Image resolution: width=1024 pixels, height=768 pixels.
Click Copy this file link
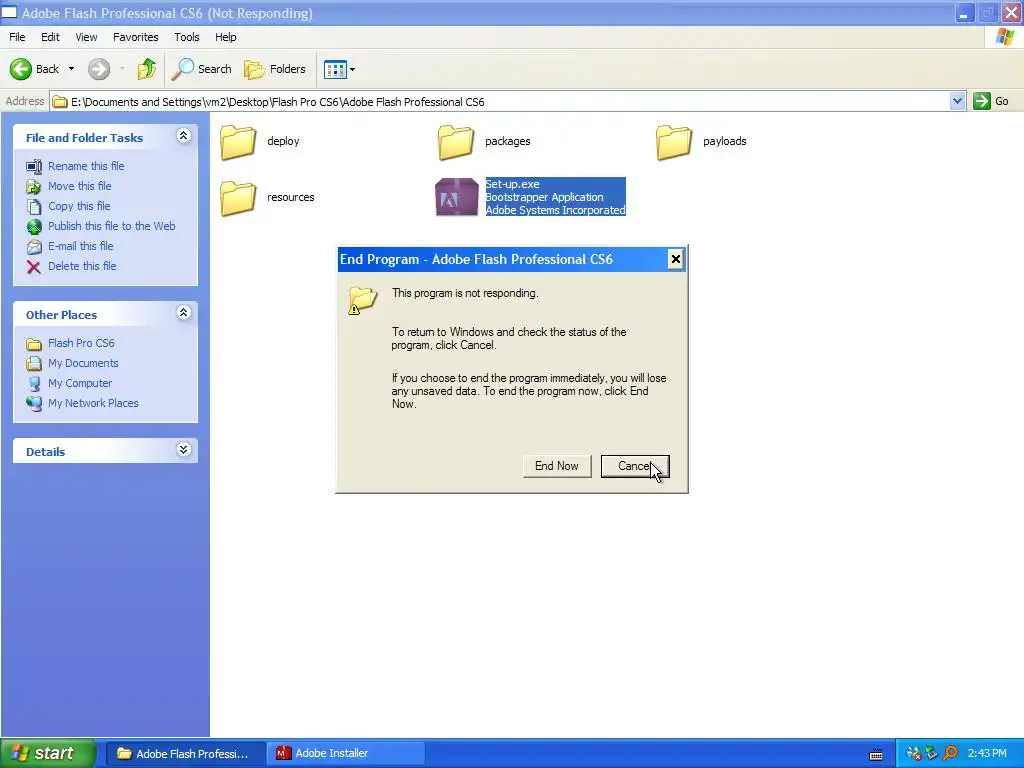pyautogui.click(x=78, y=206)
